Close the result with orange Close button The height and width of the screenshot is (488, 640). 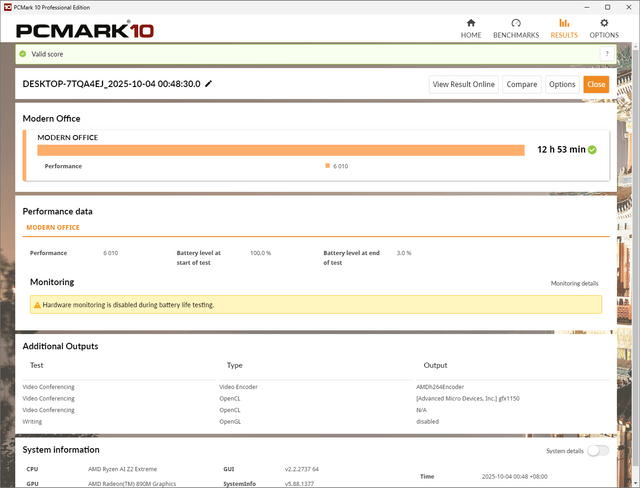coord(596,84)
